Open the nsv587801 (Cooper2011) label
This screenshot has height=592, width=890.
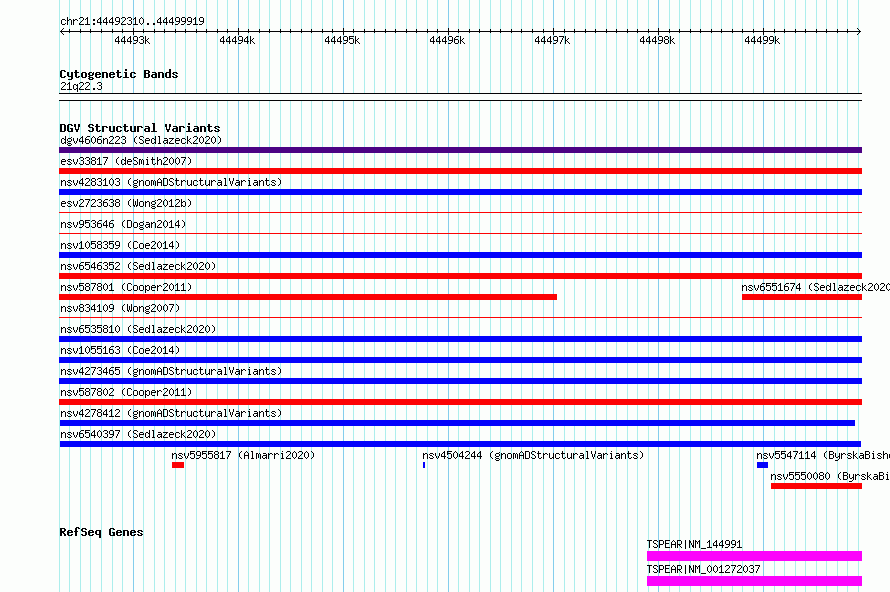point(126,287)
